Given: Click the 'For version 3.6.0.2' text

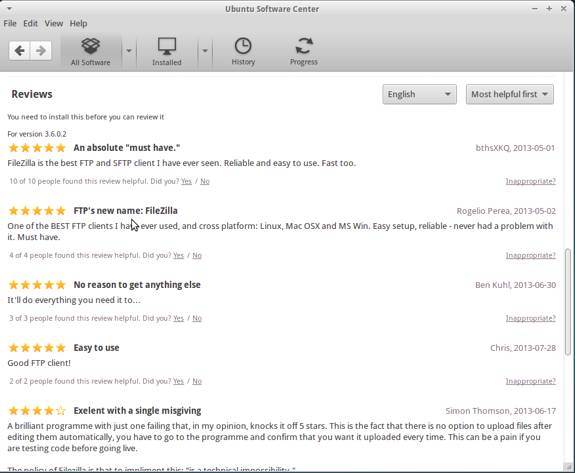Looking at the screenshot, I should click(37, 134).
